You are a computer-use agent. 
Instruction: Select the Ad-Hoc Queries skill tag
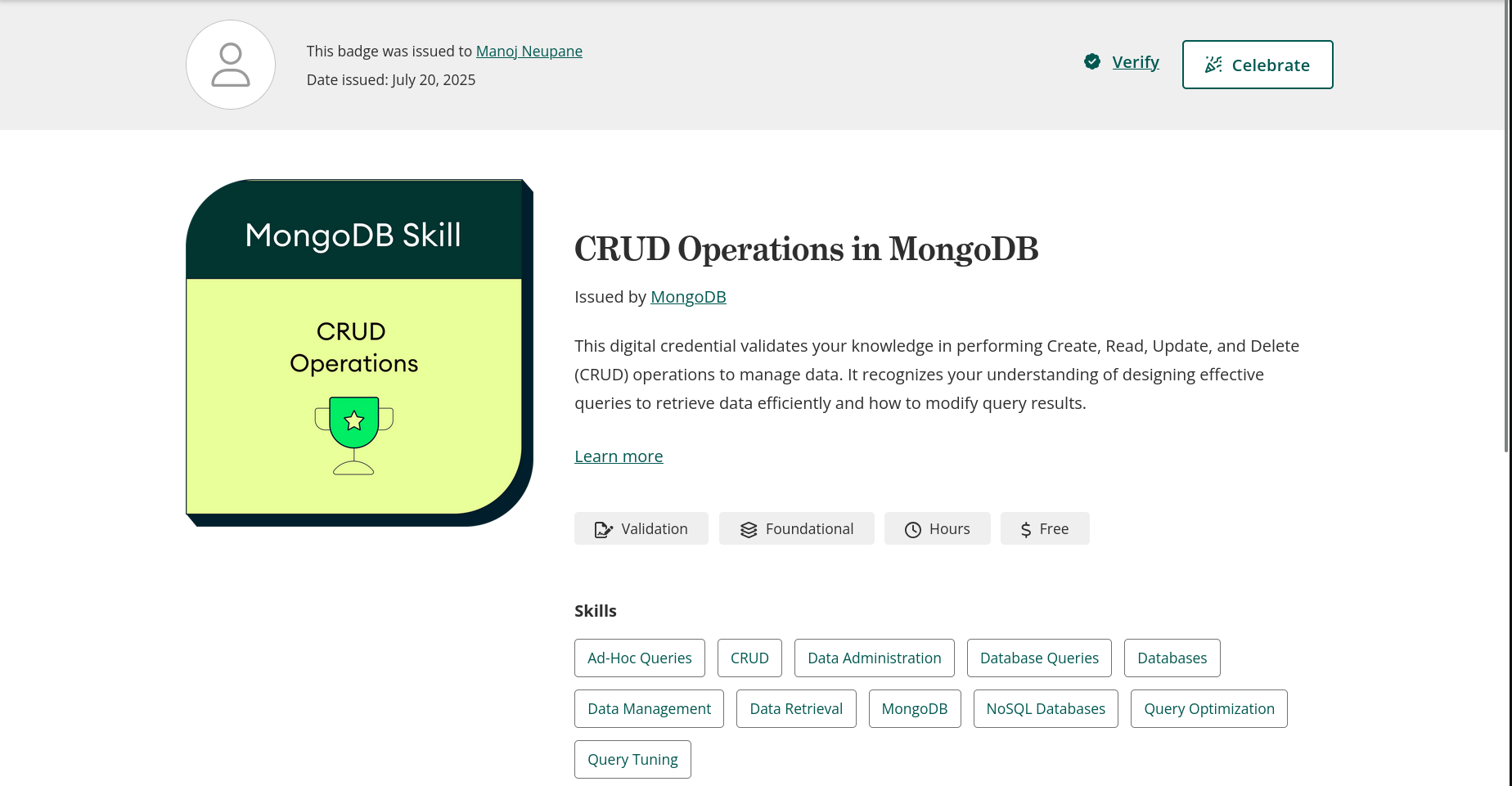coord(640,658)
